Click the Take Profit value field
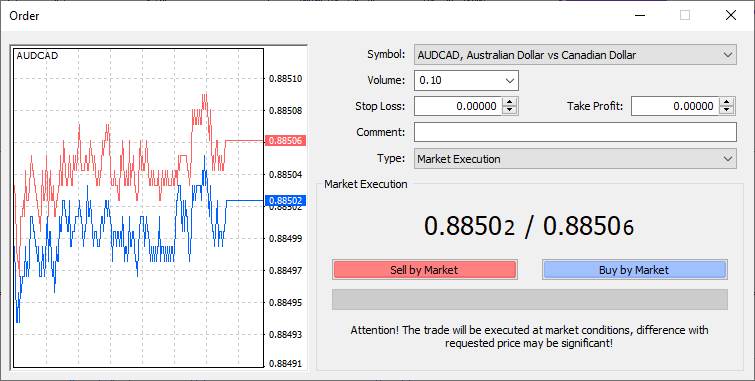755x381 pixels. [675, 106]
